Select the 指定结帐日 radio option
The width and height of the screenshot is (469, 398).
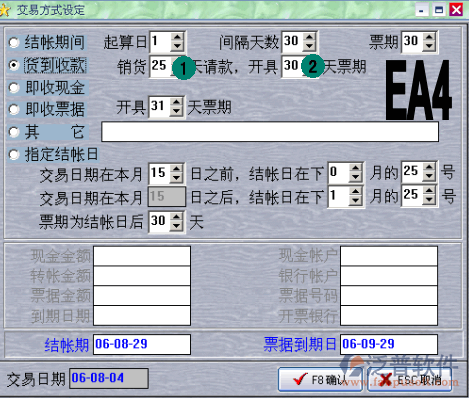pos(14,154)
